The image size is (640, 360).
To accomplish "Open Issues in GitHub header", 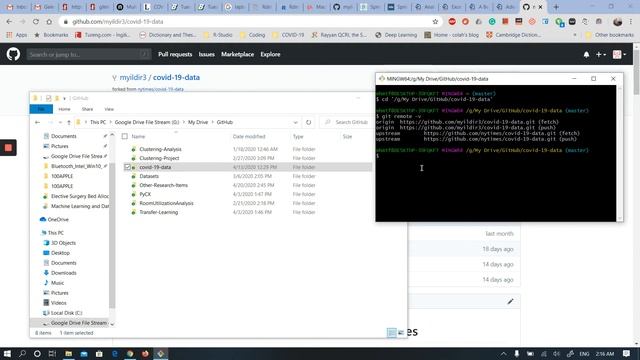I will point(207,54).
